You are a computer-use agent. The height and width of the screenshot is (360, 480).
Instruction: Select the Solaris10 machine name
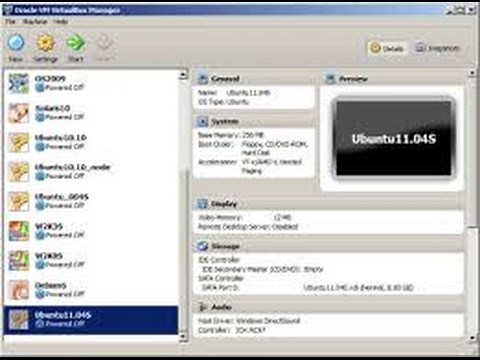[x=53, y=108]
